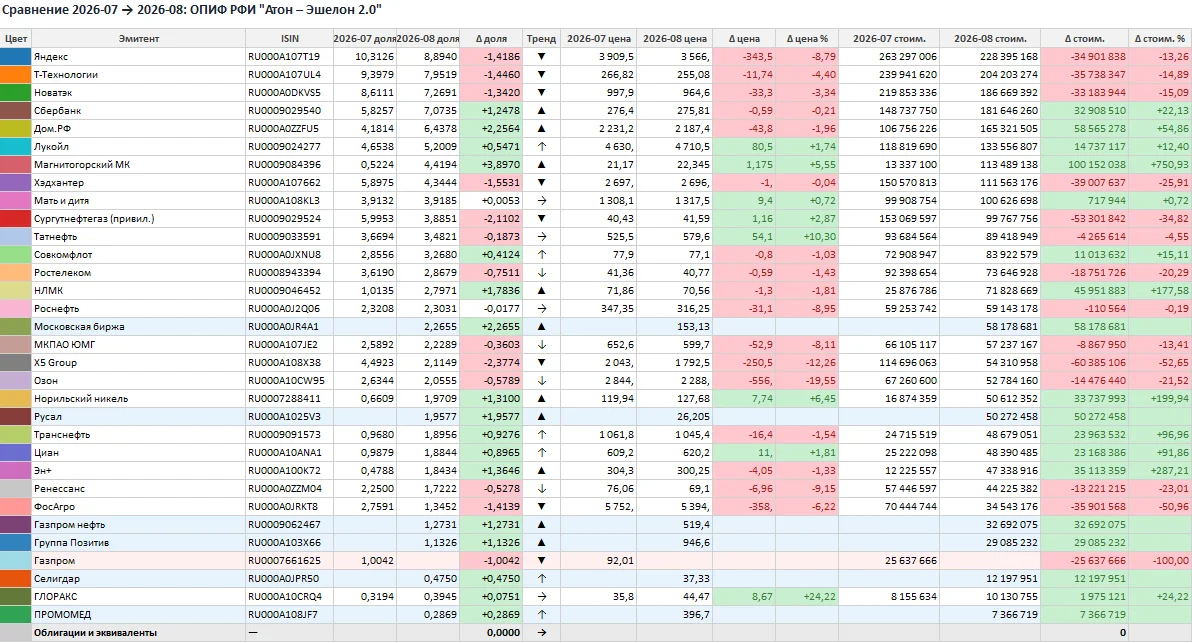This screenshot has width=1192, height=643.
Task: Click the down trend arrow in the Ростелеком row
Action: tap(541, 273)
